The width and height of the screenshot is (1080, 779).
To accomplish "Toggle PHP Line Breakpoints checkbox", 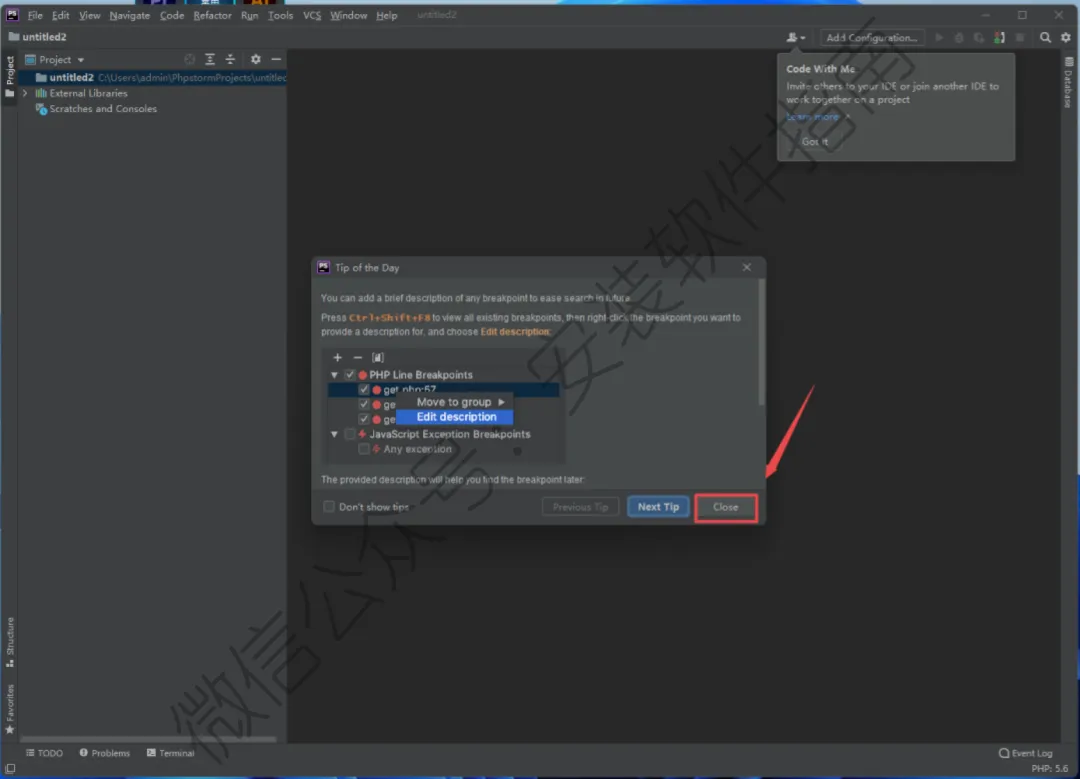I will [350, 375].
